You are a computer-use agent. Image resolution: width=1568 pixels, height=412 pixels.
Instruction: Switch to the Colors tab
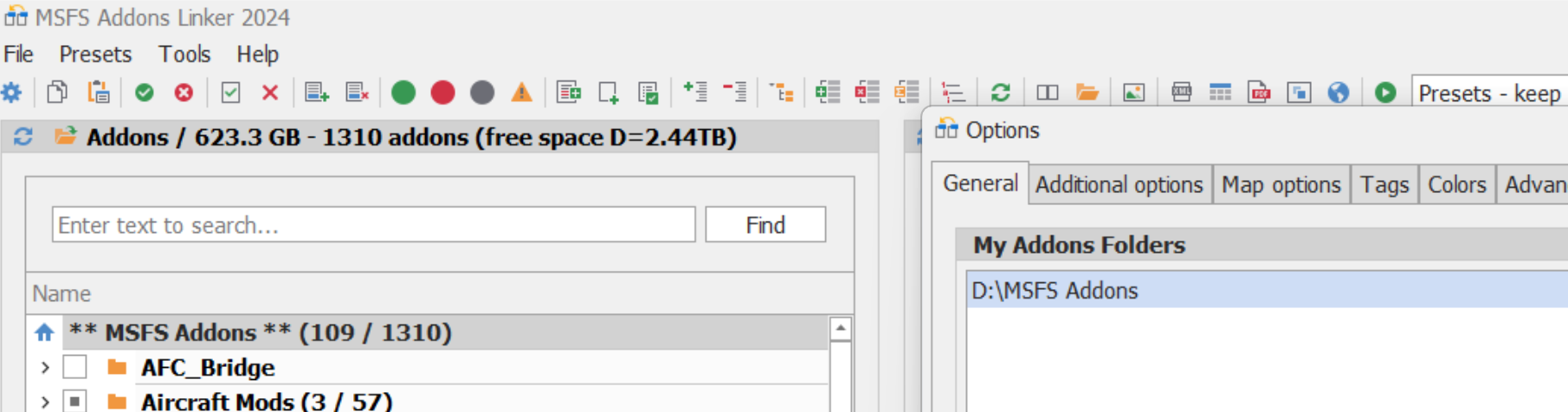coord(1457,185)
